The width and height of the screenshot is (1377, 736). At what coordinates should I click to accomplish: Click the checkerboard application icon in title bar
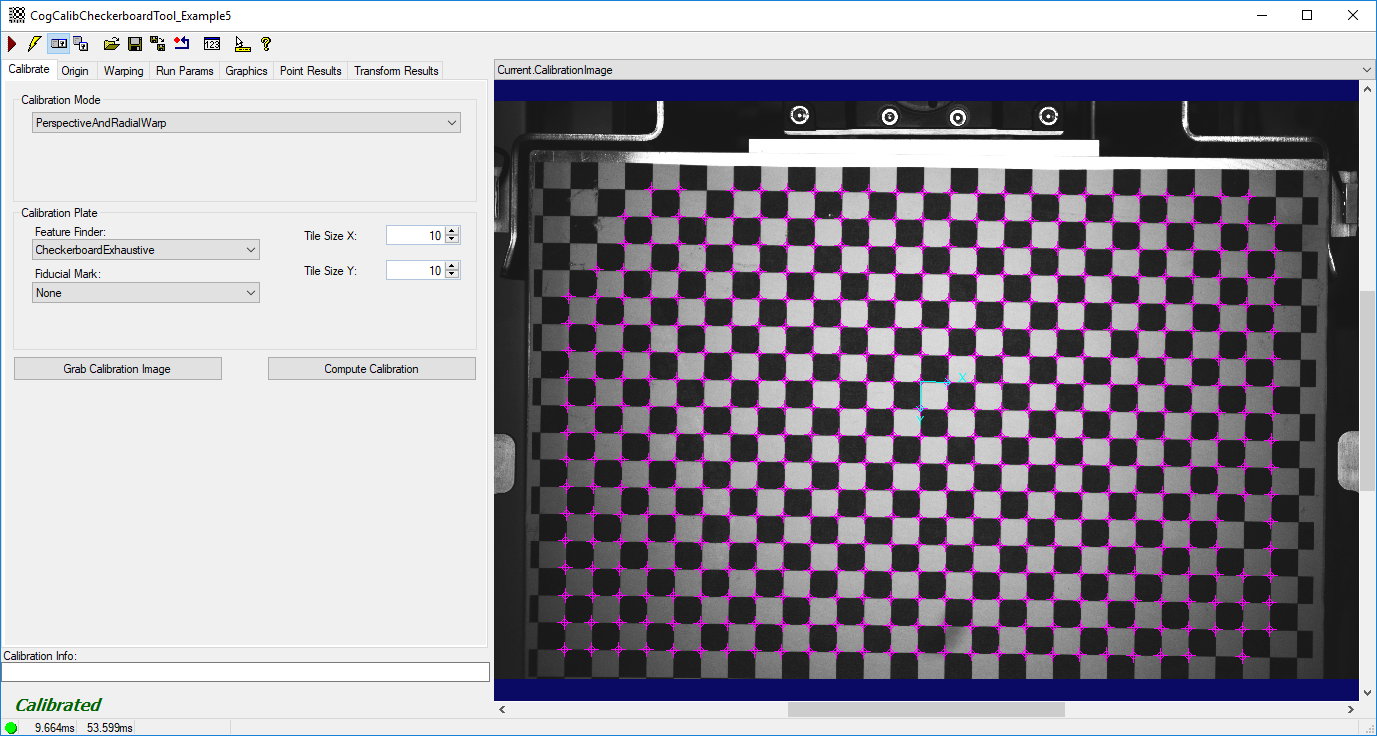click(x=16, y=15)
